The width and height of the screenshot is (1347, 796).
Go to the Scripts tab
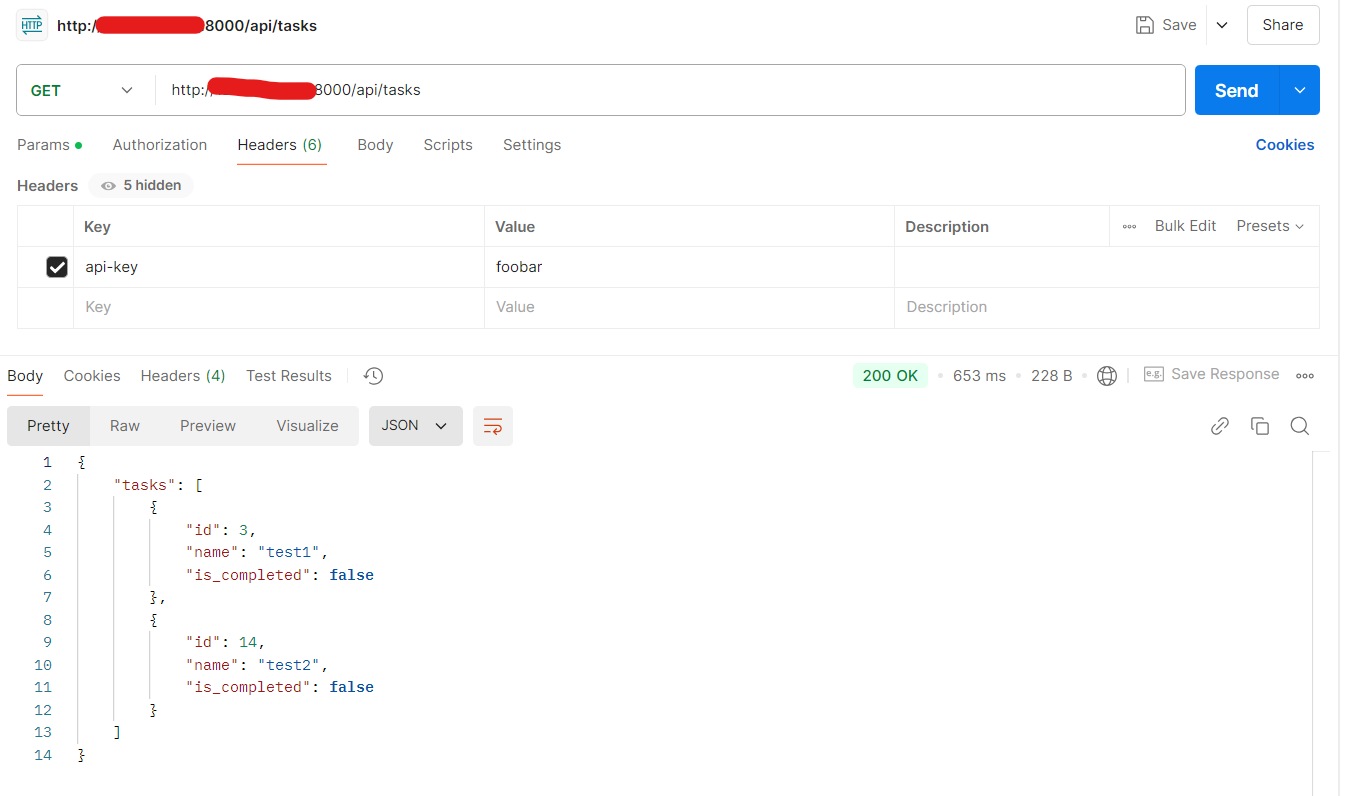[448, 145]
